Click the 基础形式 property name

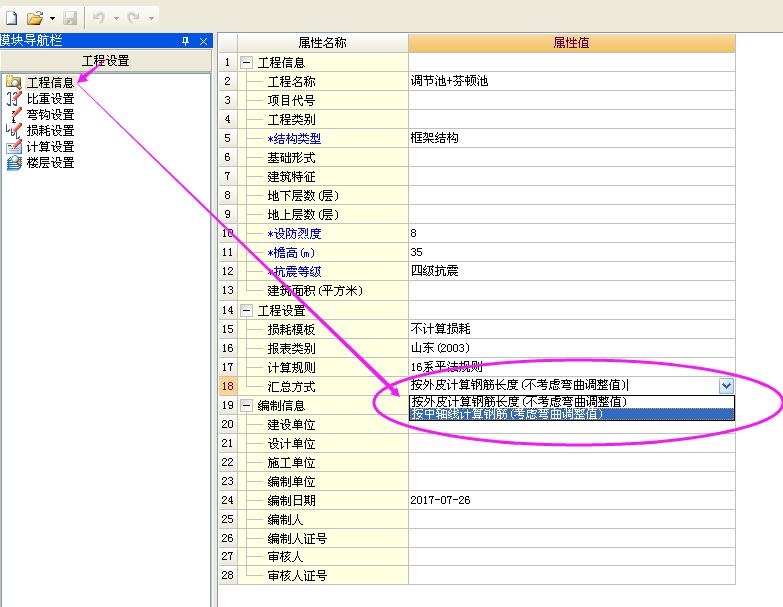pyautogui.click(x=291, y=157)
